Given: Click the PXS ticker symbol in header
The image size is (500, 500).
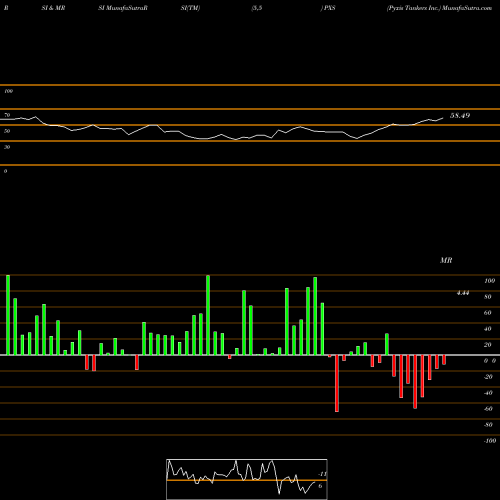Looking at the screenshot, I should click(329, 8).
